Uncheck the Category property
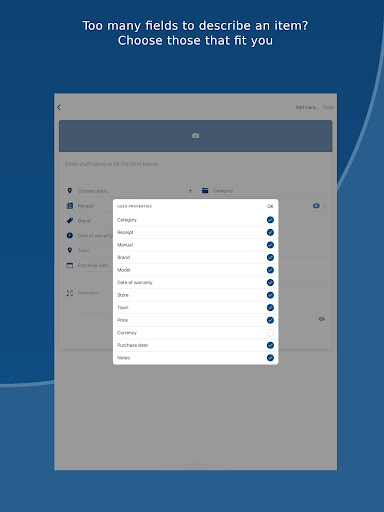Screen dimensions: 384x512 click(x=270, y=220)
